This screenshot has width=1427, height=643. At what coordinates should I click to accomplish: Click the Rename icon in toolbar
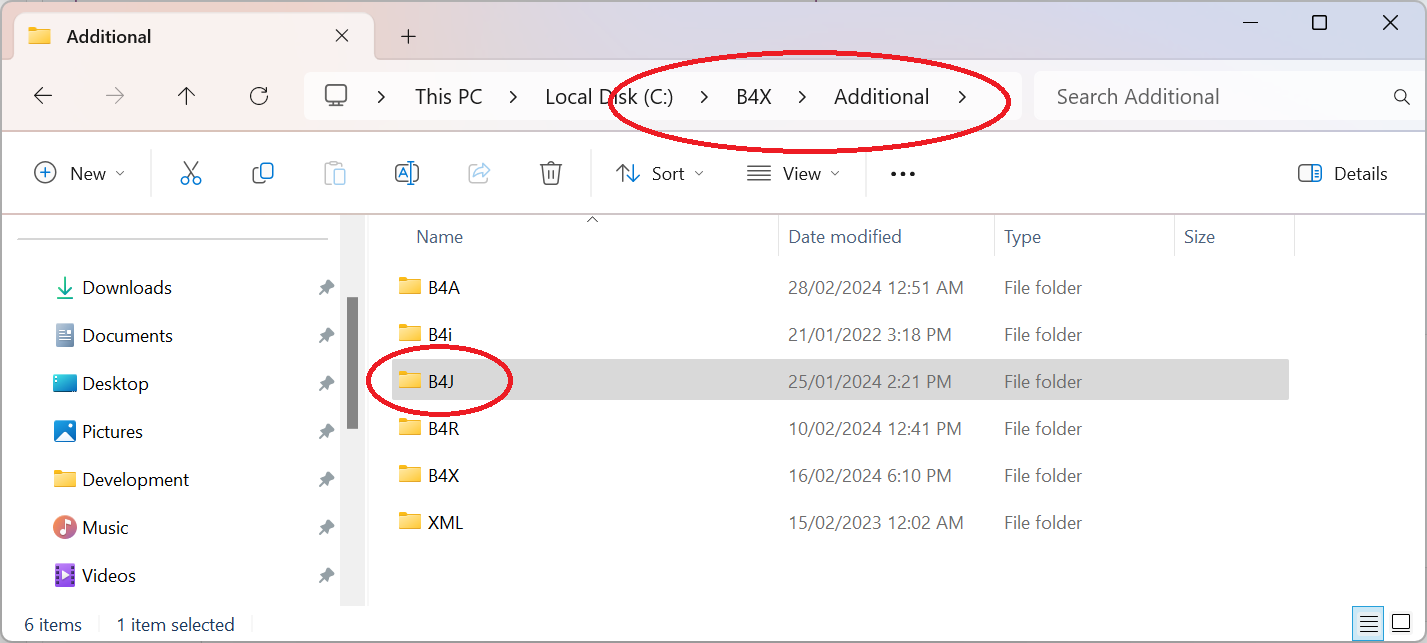point(407,173)
